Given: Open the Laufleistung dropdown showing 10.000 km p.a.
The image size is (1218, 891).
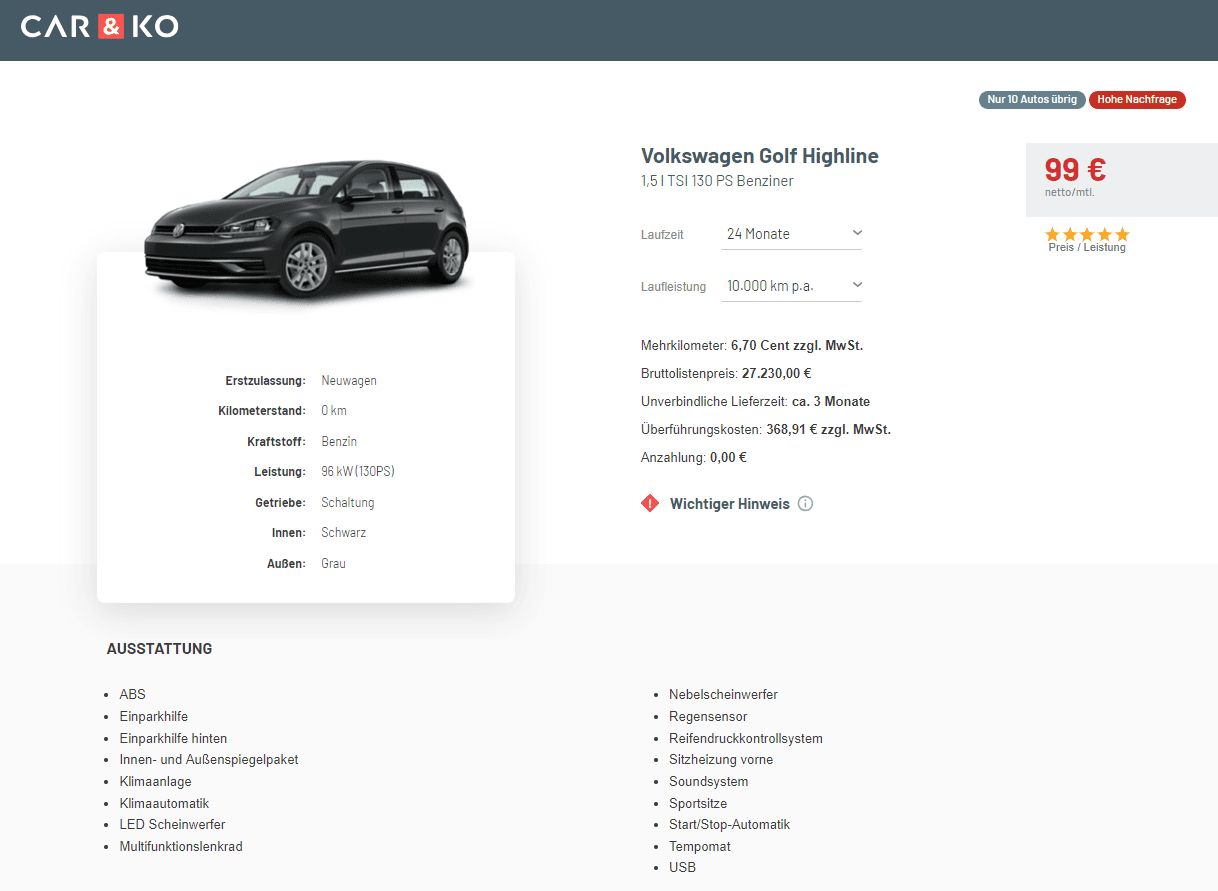Looking at the screenshot, I should tap(792, 286).
